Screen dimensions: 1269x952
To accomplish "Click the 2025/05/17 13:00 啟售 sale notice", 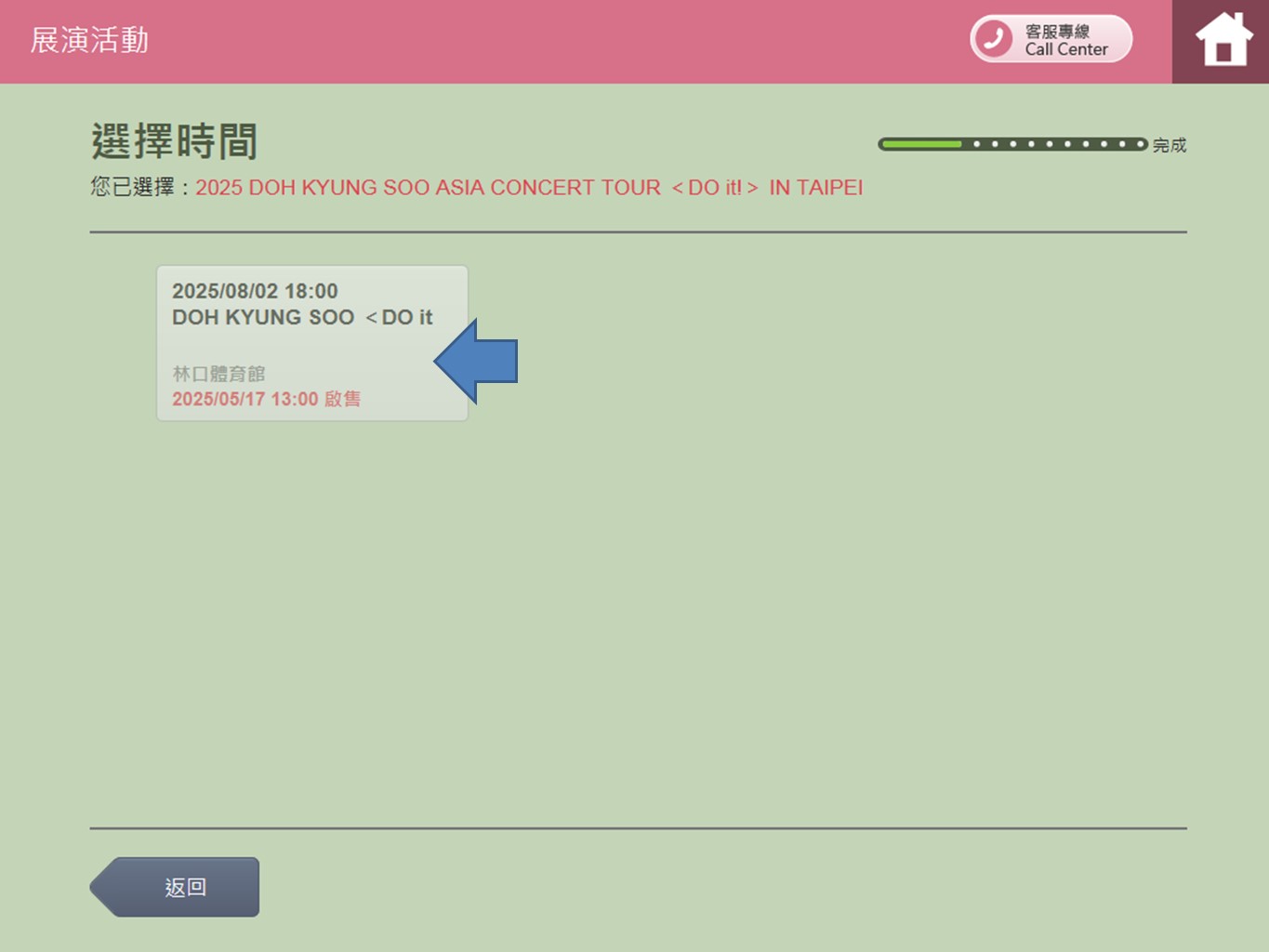I will coord(266,399).
